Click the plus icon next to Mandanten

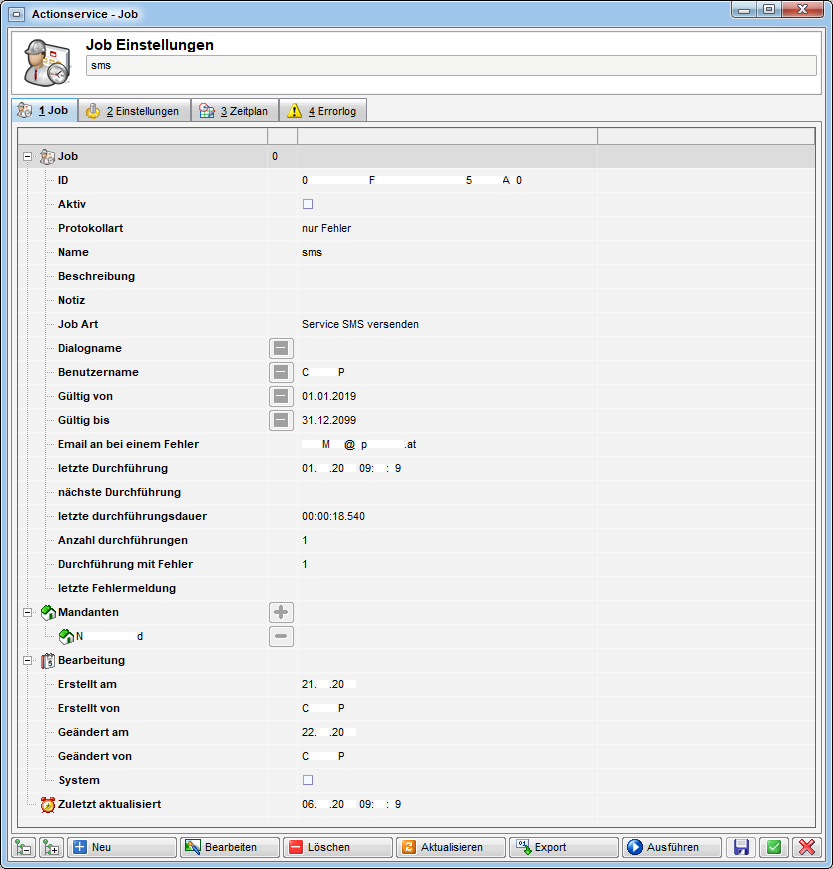click(x=281, y=612)
